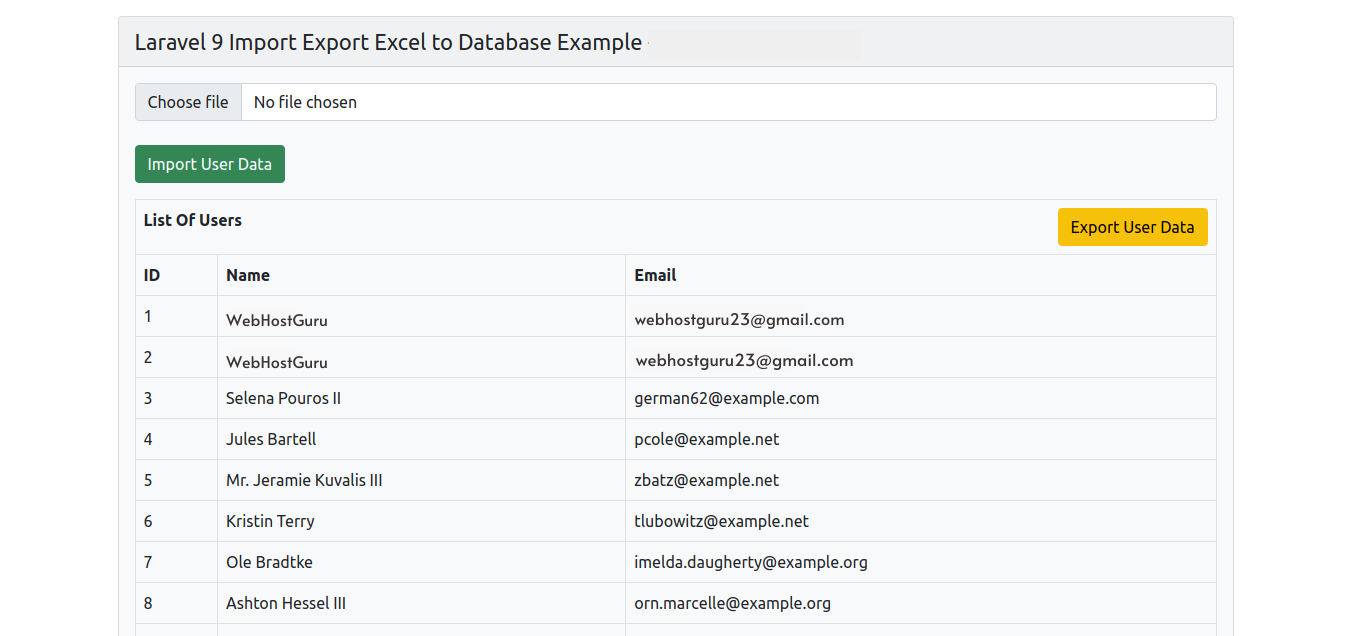
Task: Click the email german62@example.com
Action: point(727,398)
